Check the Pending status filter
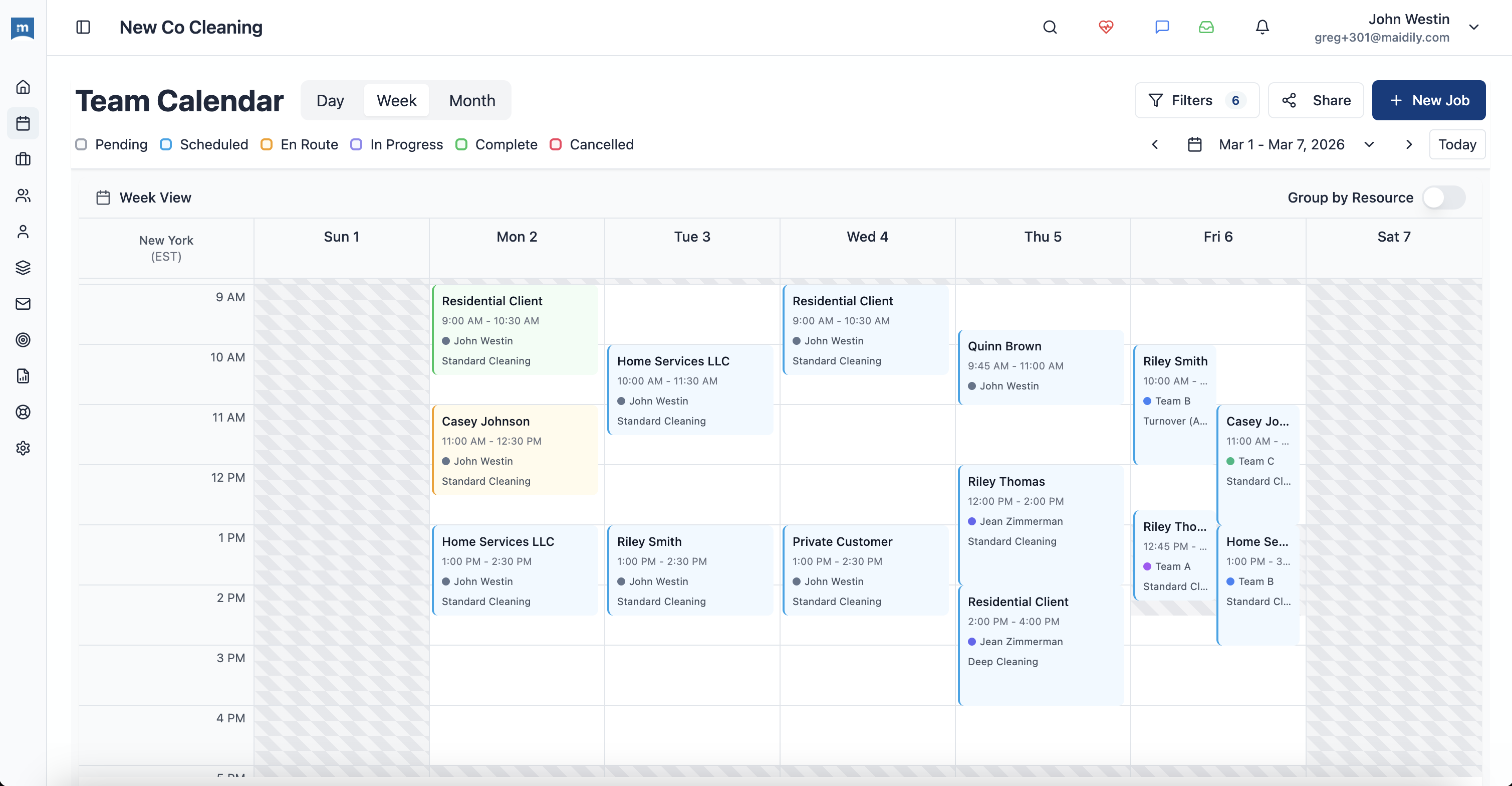Viewport: 1512px width, 786px height. 82,144
